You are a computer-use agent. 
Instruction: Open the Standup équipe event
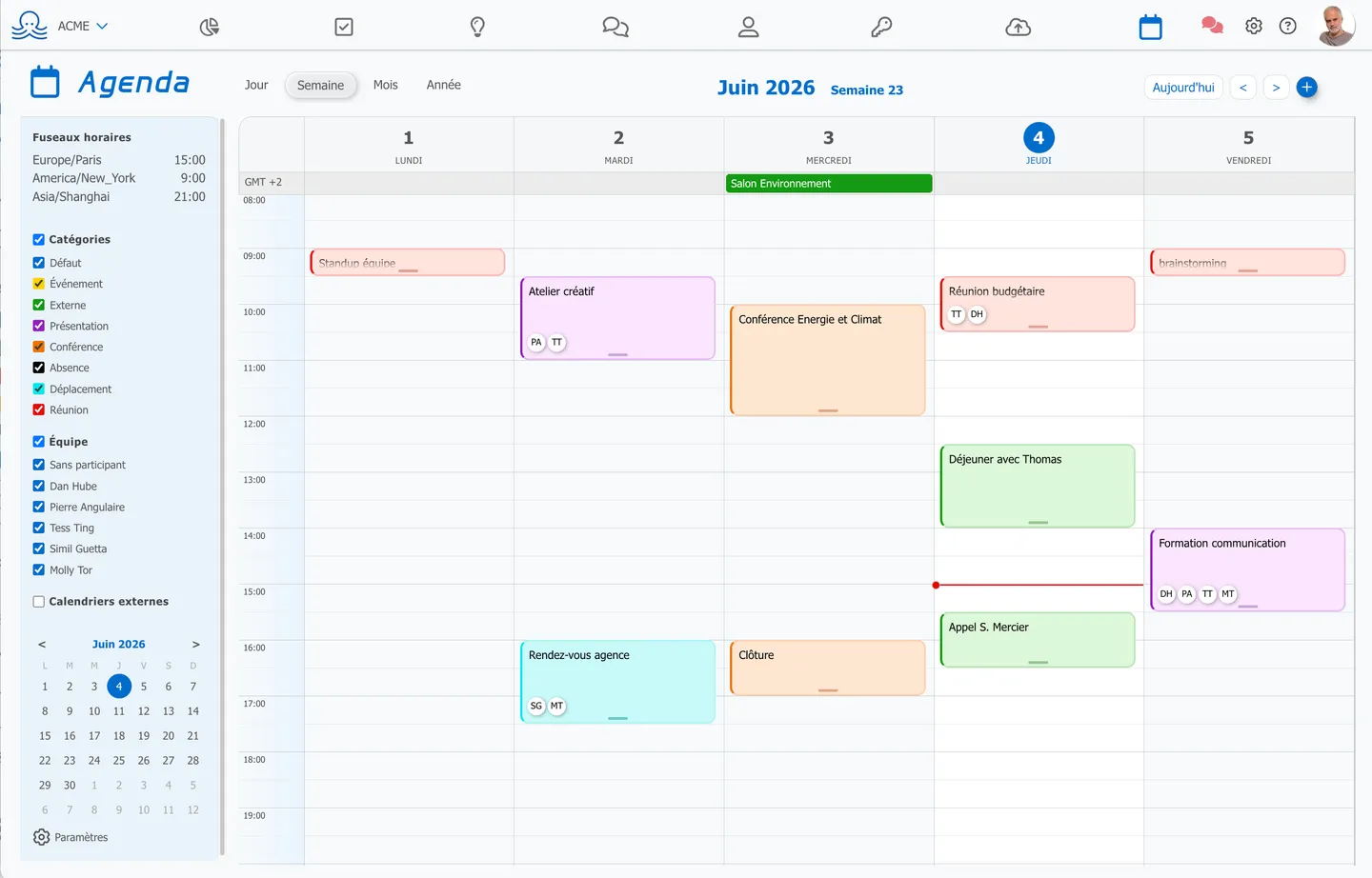click(x=408, y=263)
